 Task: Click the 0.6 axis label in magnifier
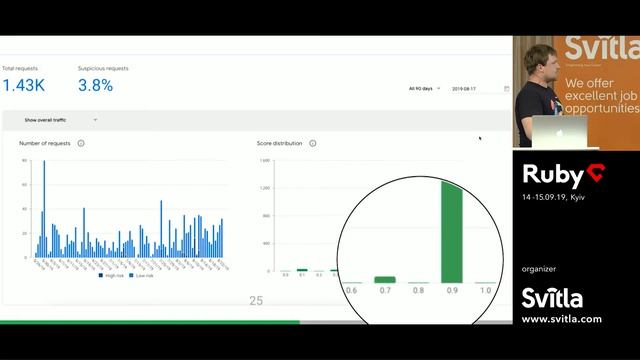pos(351,290)
